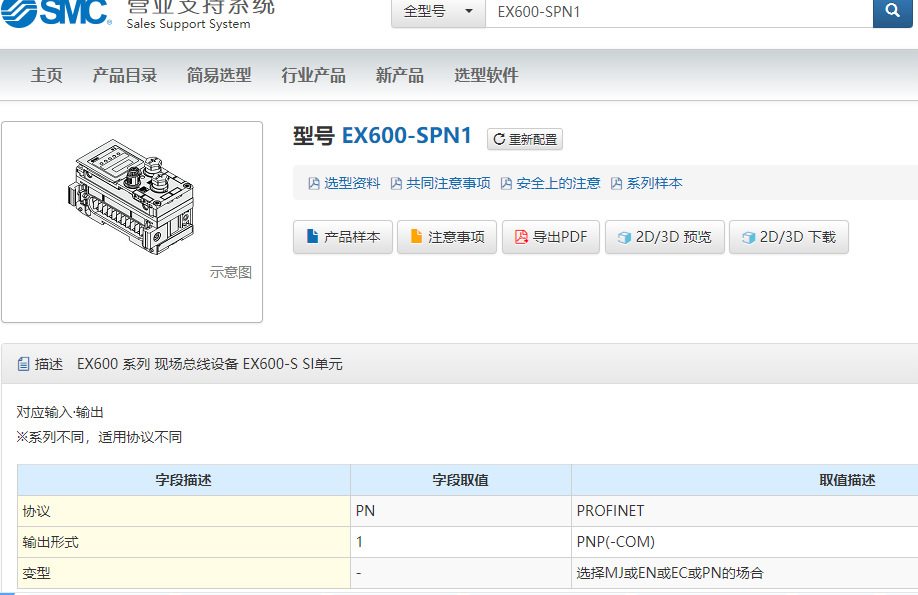Click the search magnifier button
Viewport: 918px width, 595px height.
point(892,12)
